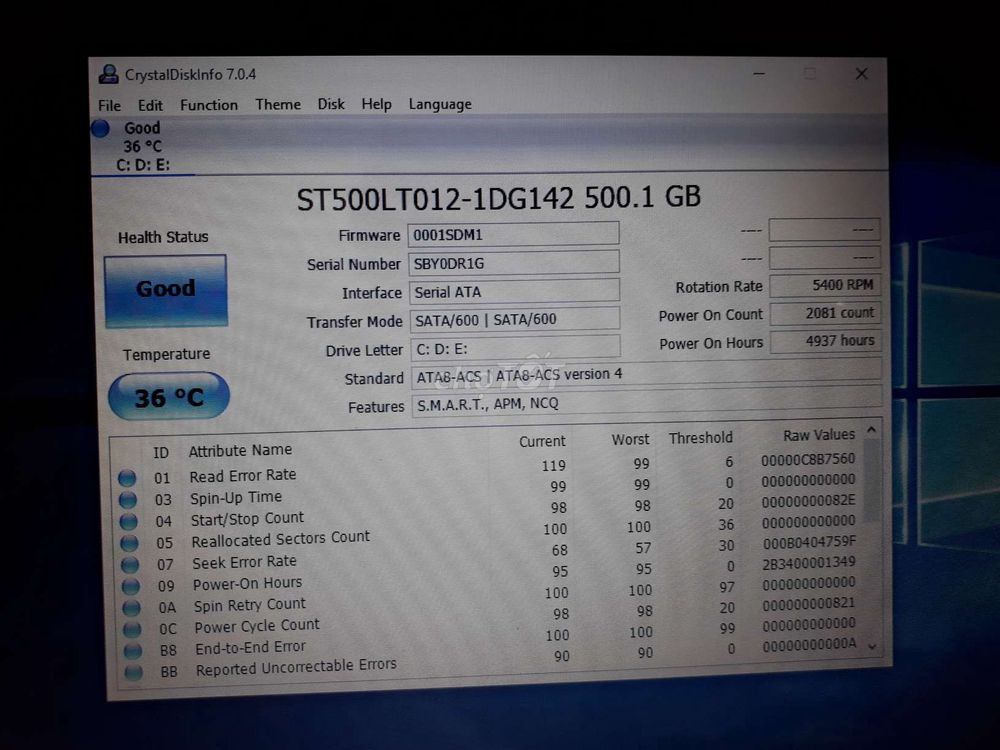Click the Firmware field 0001SDM1
The width and height of the screenshot is (1000, 750).
coord(513,234)
